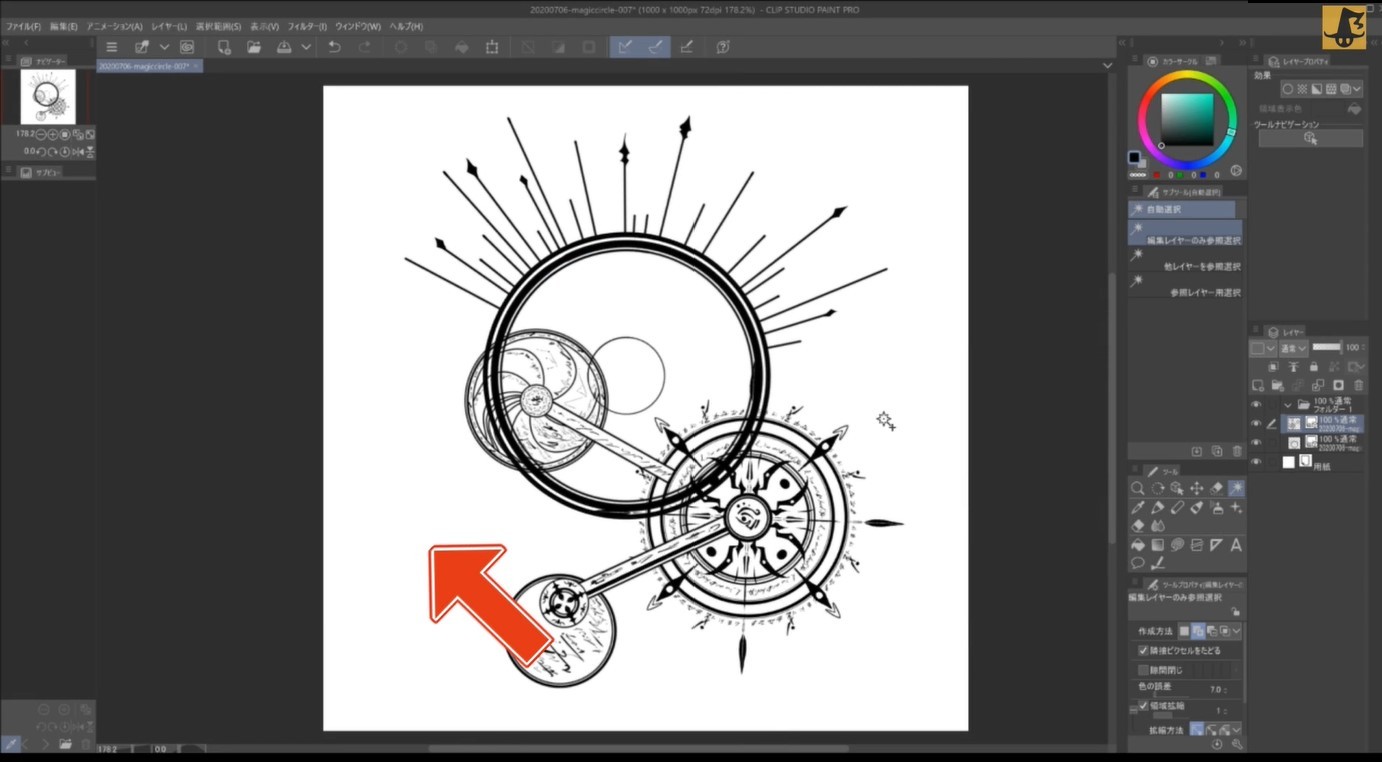Select the Fill bucket tool
1382x762 pixels.
tap(1138, 545)
